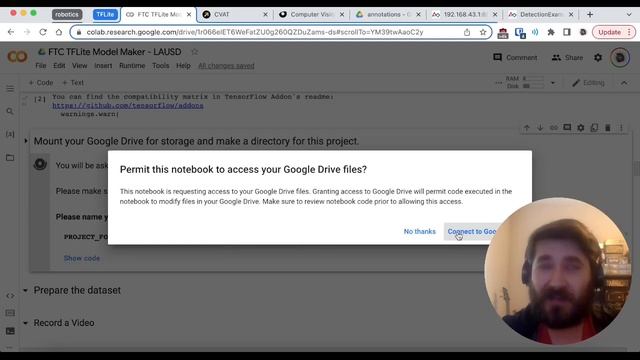The height and width of the screenshot is (360, 640).
Task: Open the extensions puzzle icon
Action: click(551, 32)
